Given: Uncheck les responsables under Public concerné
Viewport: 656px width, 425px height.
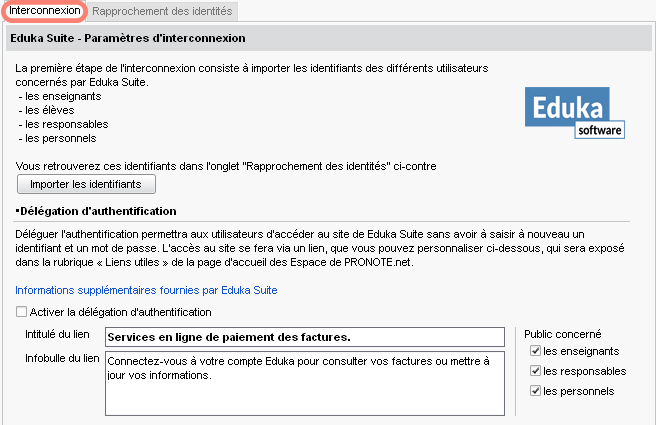Looking at the screenshot, I should coord(535,371).
